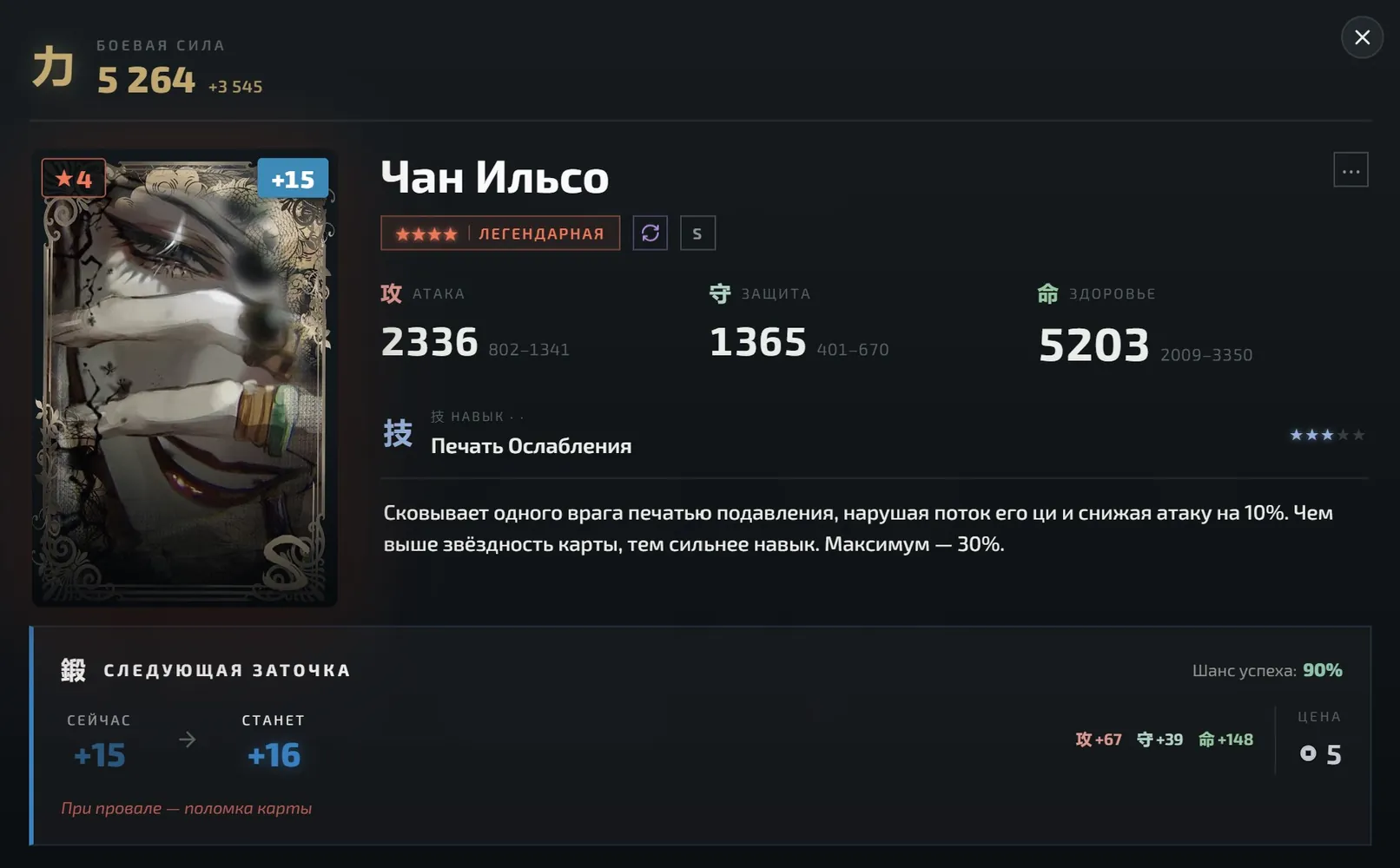Click the arrow between +15 and +16
The height and width of the screenshot is (868, 1400).
[x=187, y=740]
